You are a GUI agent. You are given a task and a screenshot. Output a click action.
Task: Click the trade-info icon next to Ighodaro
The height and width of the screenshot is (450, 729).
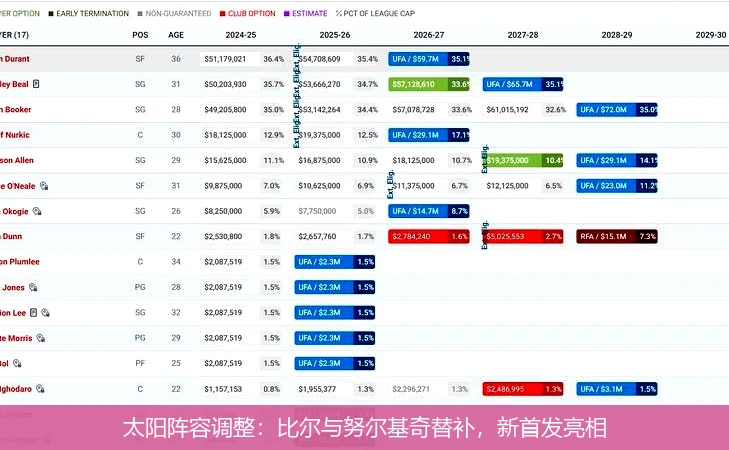40,389
